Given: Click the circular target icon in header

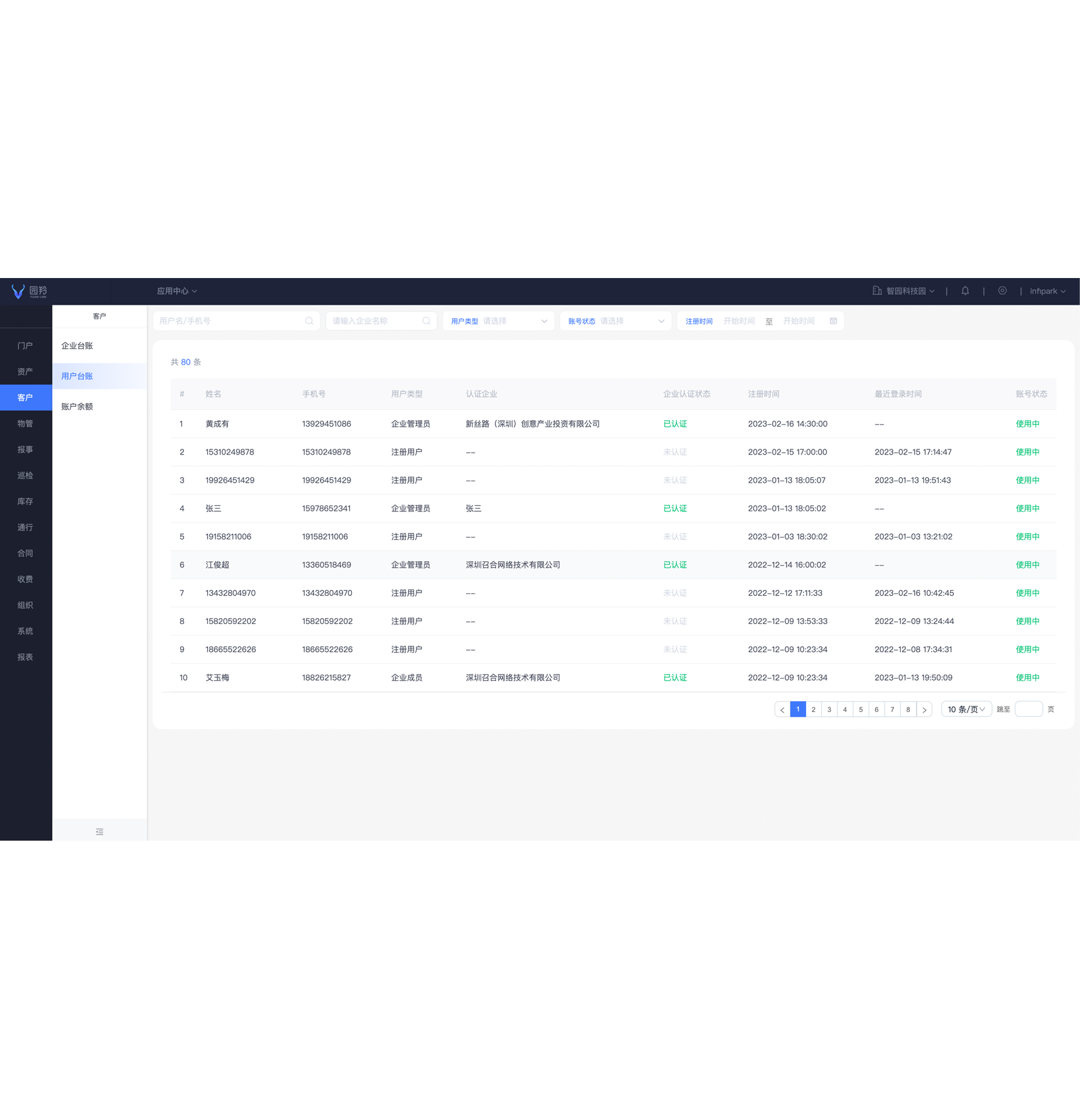Looking at the screenshot, I should (1002, 291).
